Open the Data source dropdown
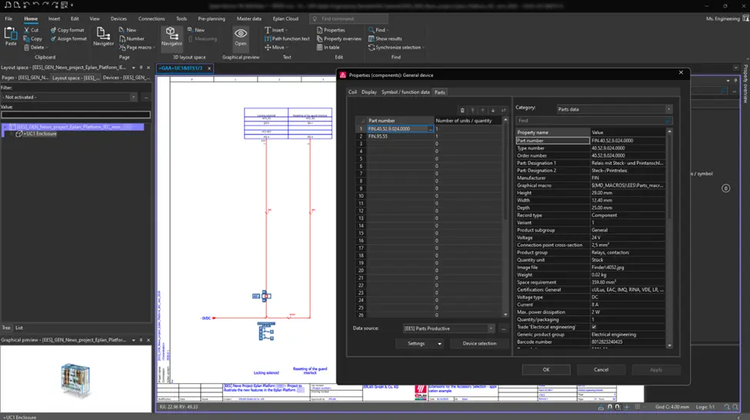The image size is (750, 420). point(449,327)
